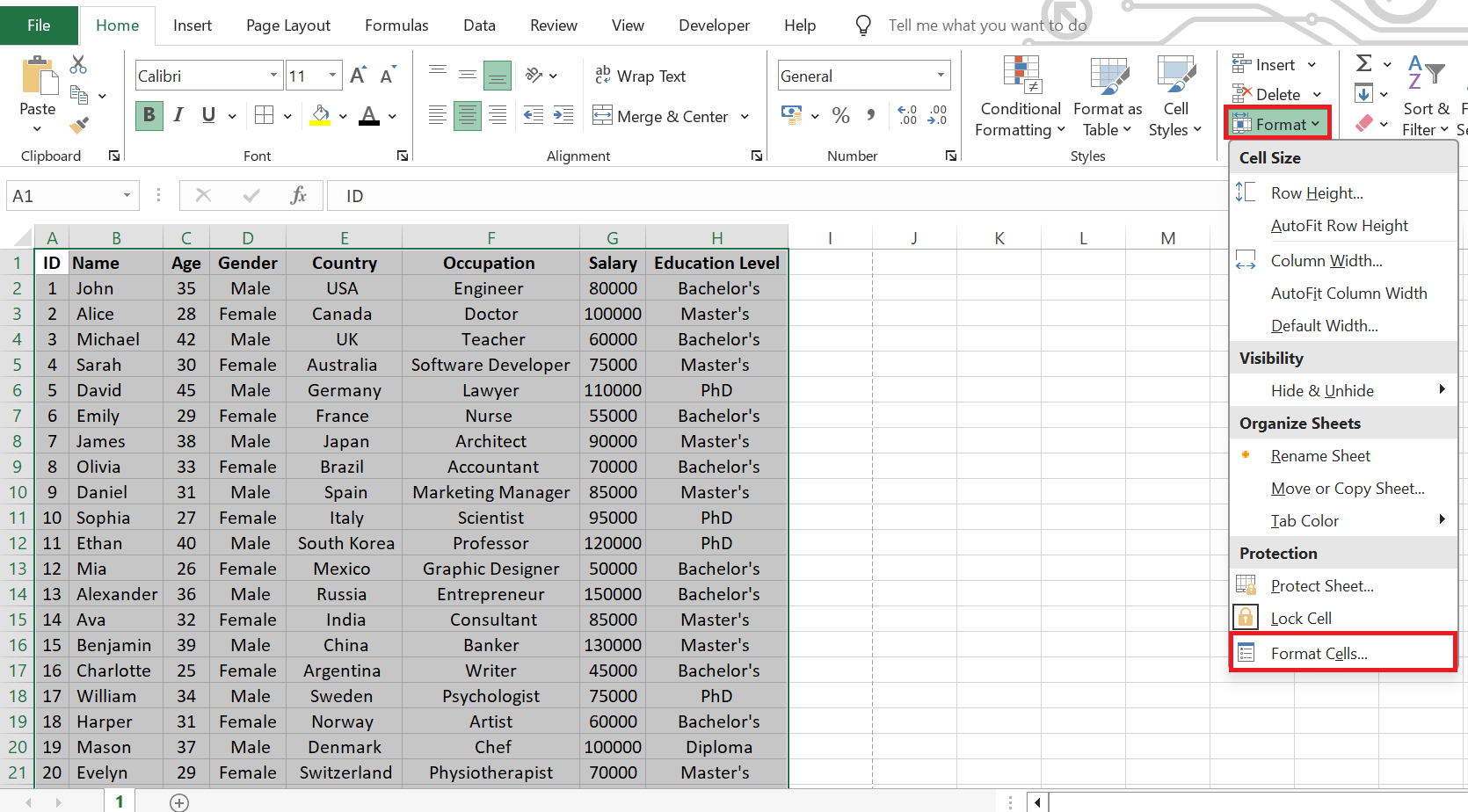The height and width of the screenshot is (812, 1468).
Task: Choose AutoFit Column Width
Action: point(1343,293)
